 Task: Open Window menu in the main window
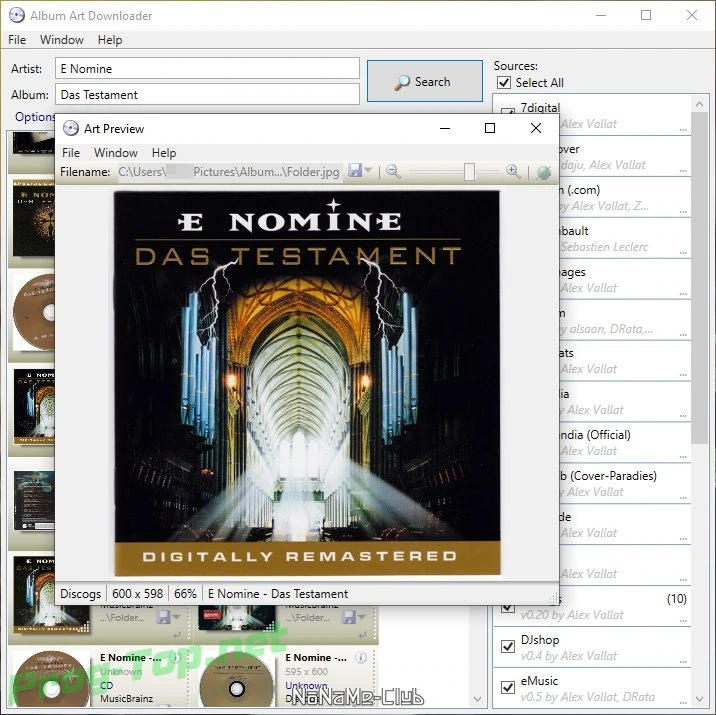tap(62, 40)
